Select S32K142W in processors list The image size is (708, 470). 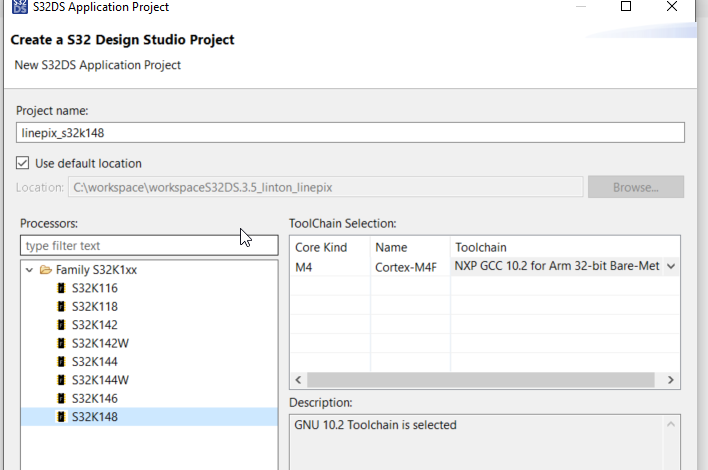pos(100,343)
